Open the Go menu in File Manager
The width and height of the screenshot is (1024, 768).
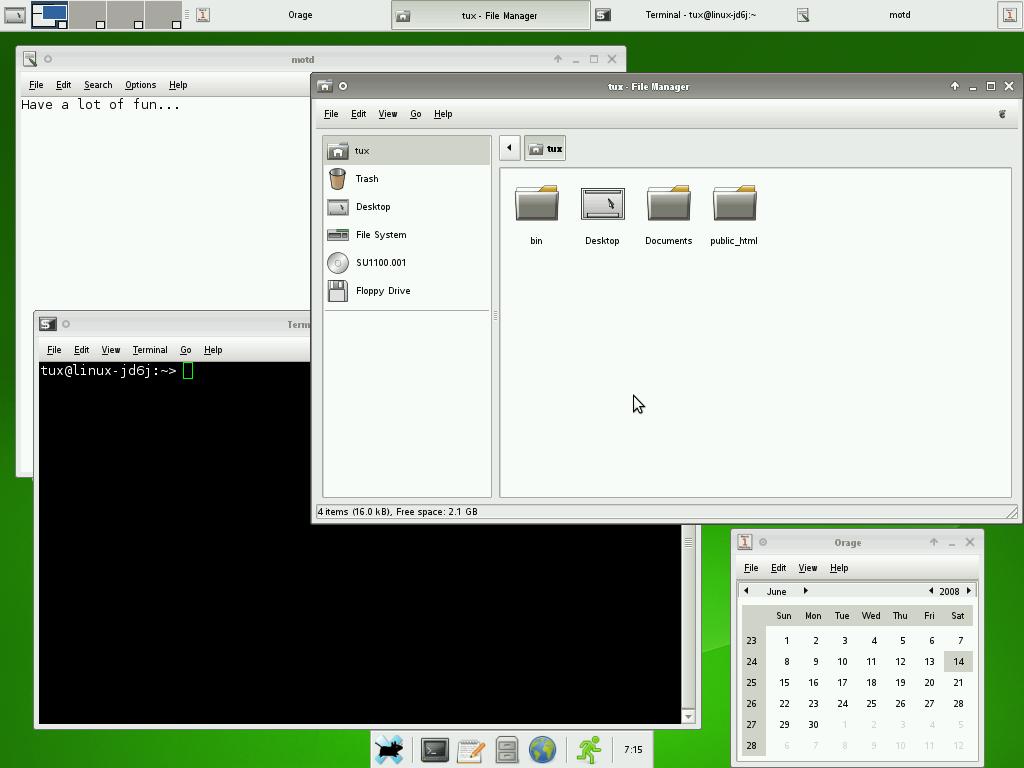coord(415,114)
